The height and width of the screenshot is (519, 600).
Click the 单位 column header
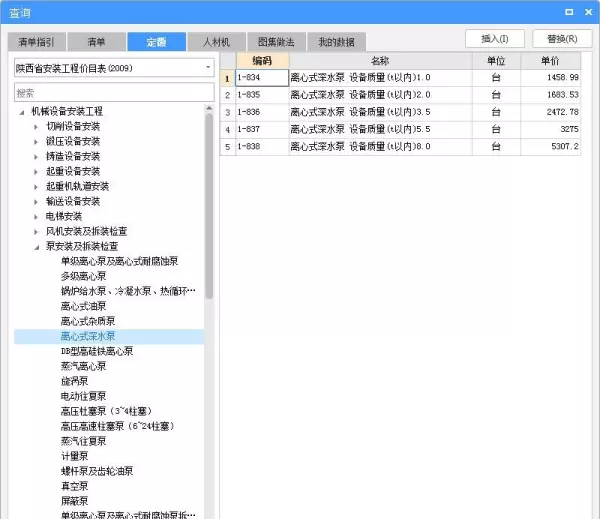[x=496, y=60]
